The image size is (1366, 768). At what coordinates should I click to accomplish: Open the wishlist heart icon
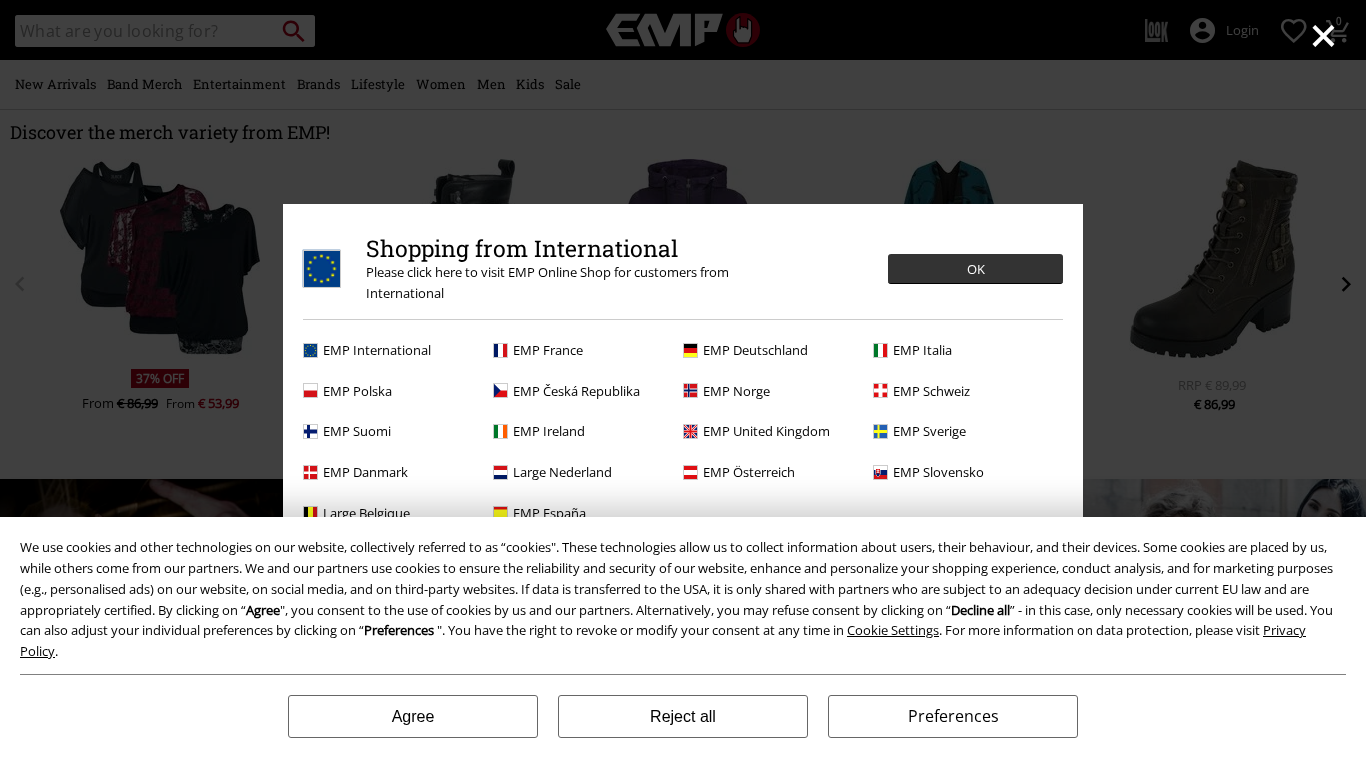click(1293, 31)
